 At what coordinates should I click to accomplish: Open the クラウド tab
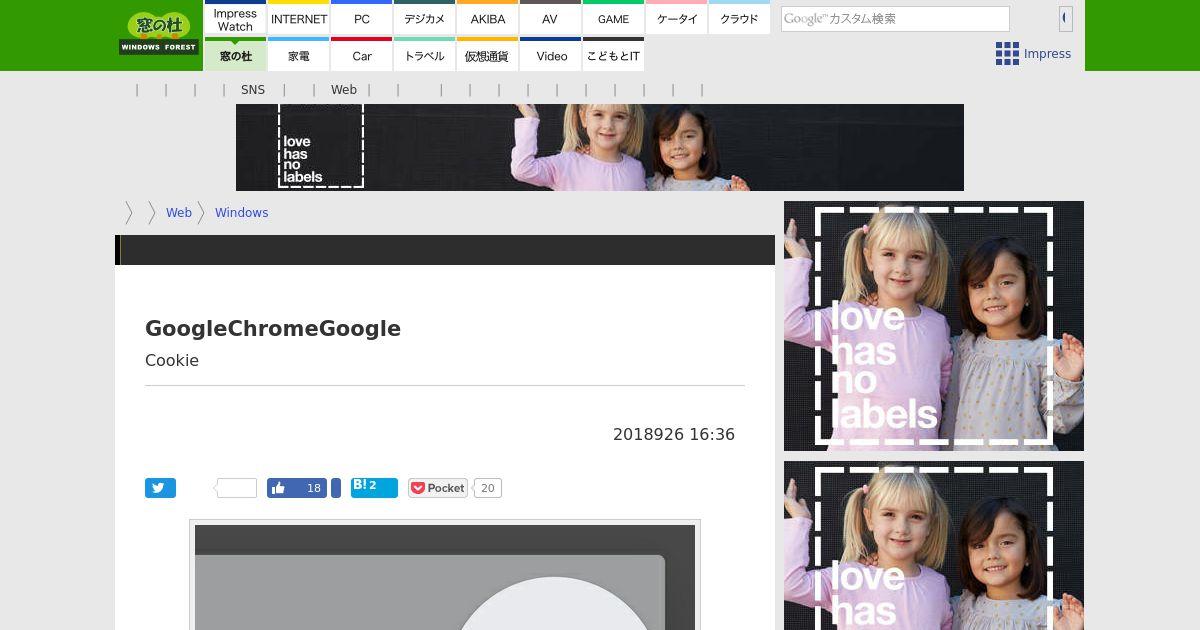(739, 18)
